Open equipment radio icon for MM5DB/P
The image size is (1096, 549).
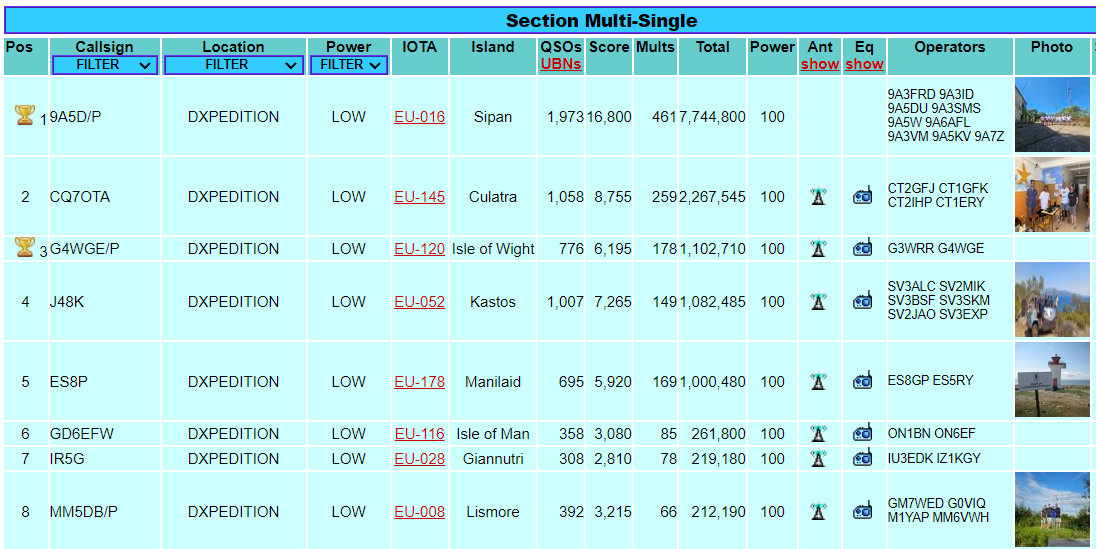point(863,511)
